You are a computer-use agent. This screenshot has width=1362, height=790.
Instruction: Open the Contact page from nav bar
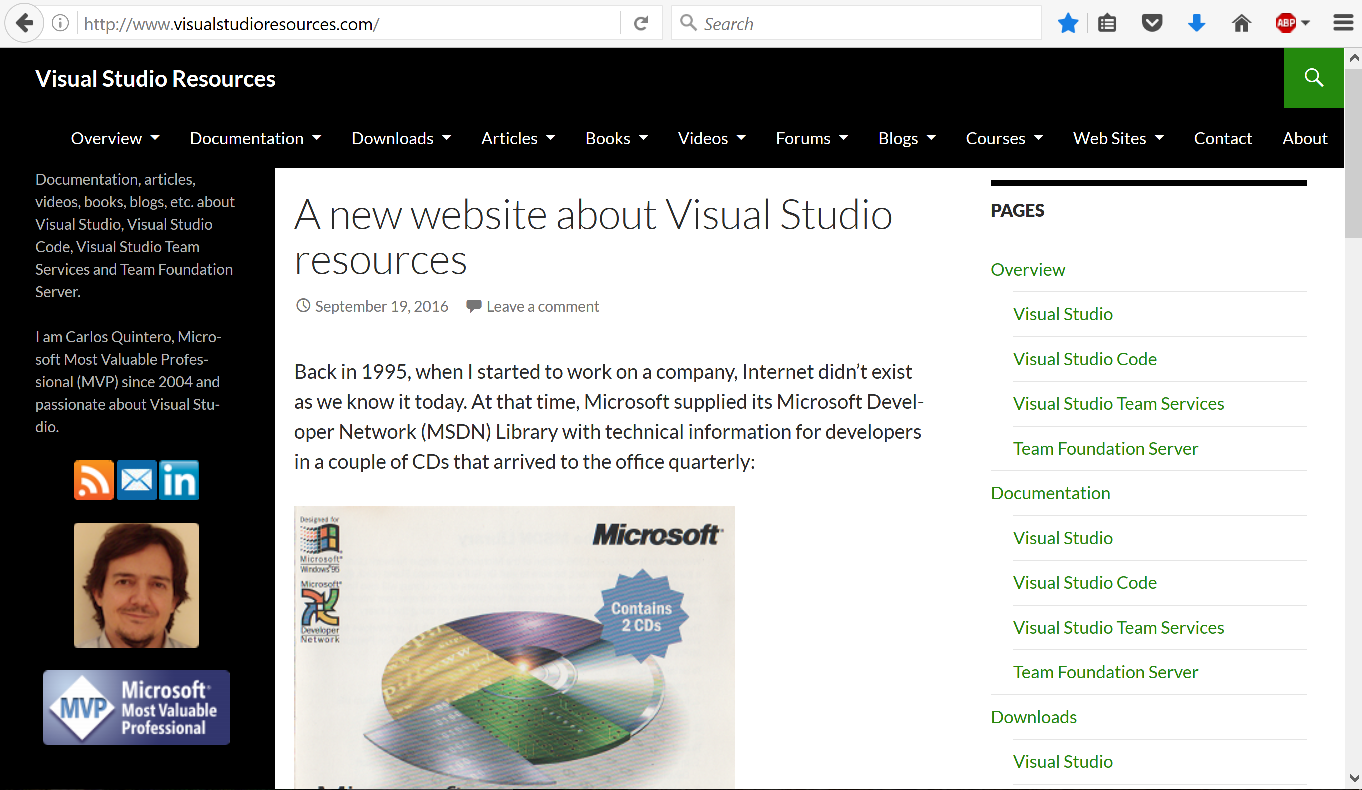pos(1223,138)
